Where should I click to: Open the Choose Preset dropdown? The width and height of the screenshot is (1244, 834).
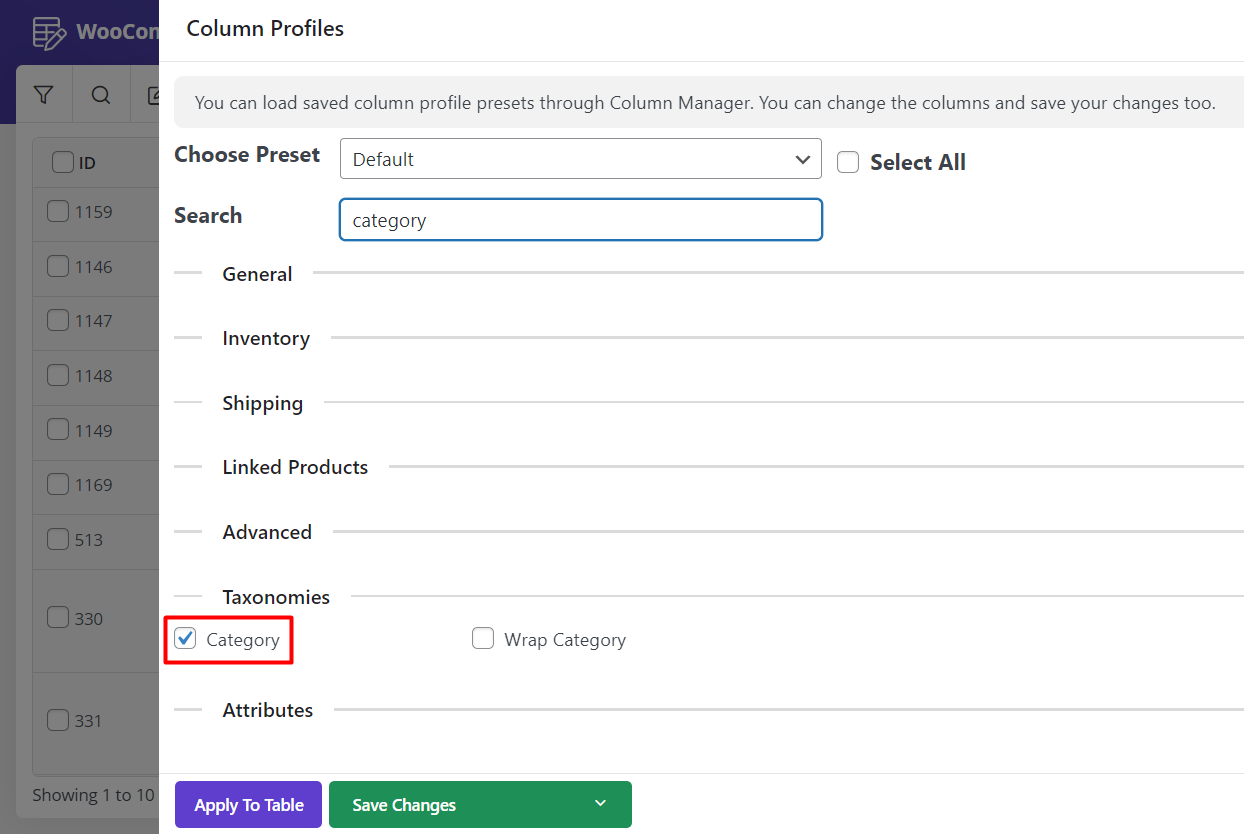point(580,159)
